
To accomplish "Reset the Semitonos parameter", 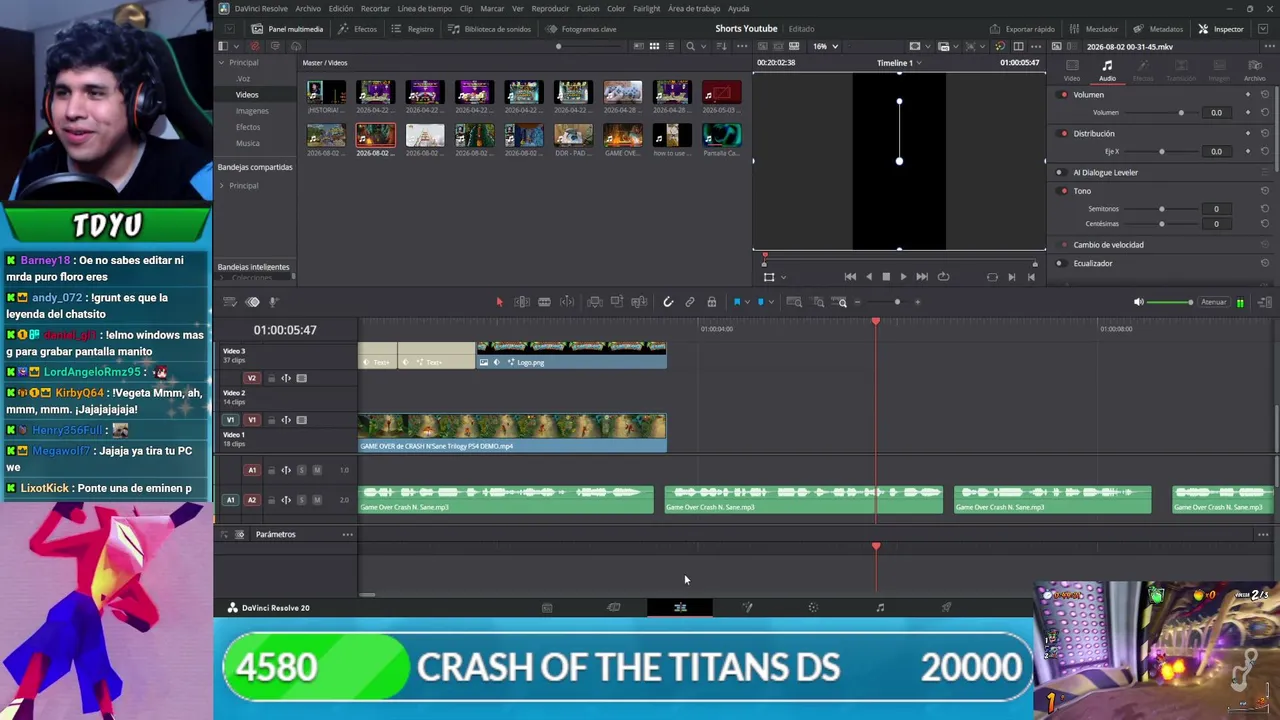I will pyautogui.click(x=1265, y=209).
